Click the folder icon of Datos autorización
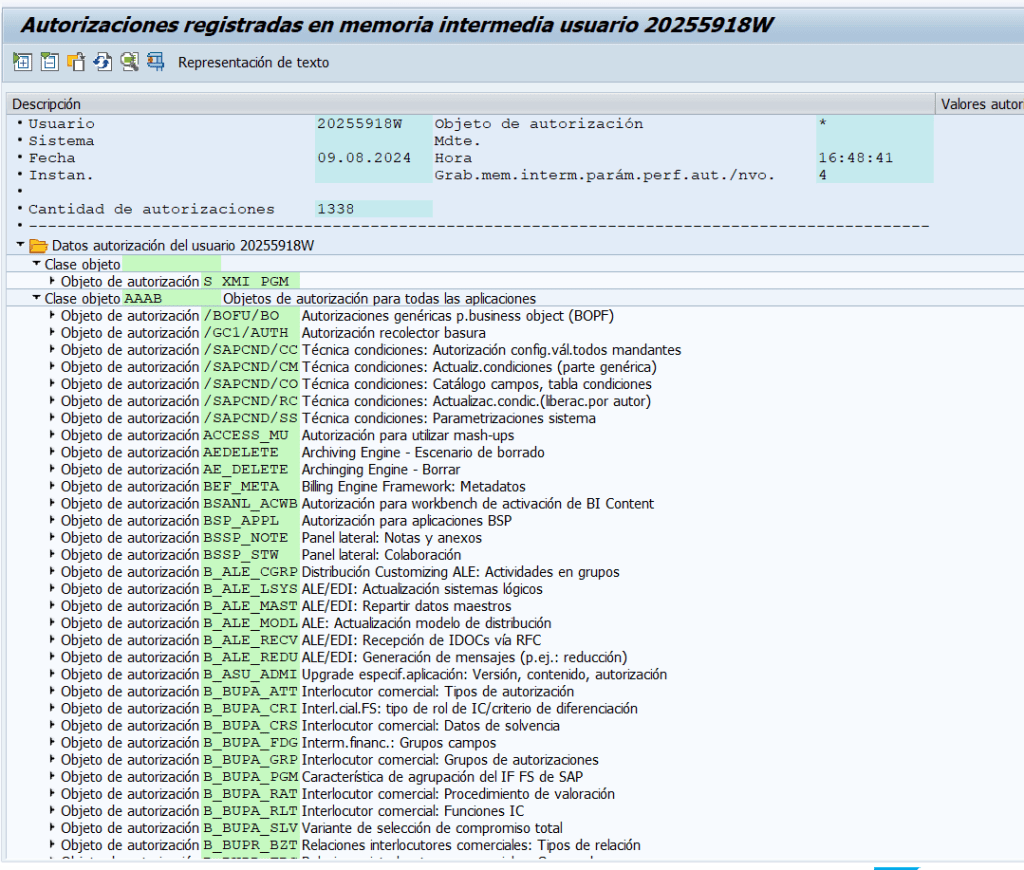Viewport: 1024px width, 870px height. [x=38, y=246]
